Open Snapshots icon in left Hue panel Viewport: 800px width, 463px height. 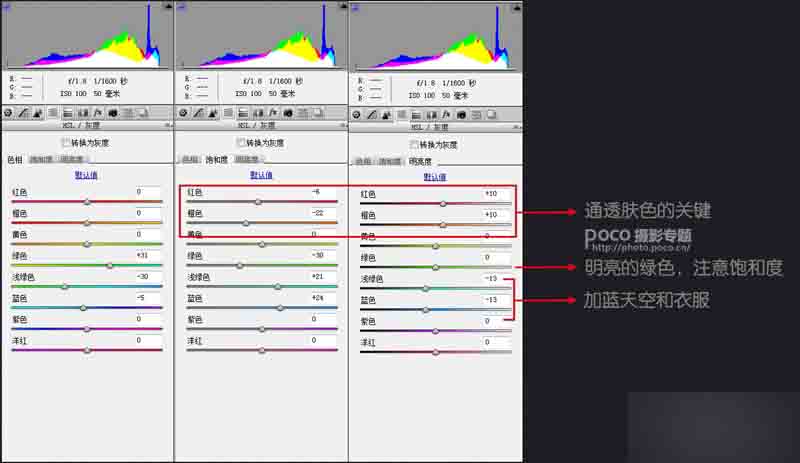tap(143, 113)
